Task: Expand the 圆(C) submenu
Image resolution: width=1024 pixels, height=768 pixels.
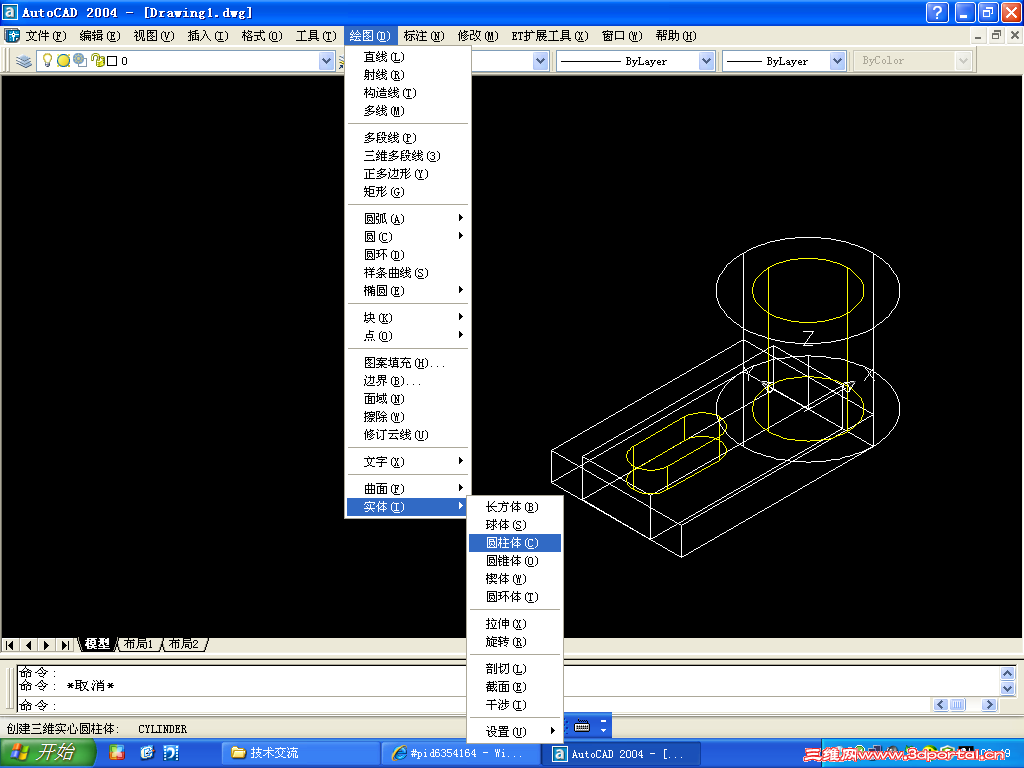Action: 408,237
